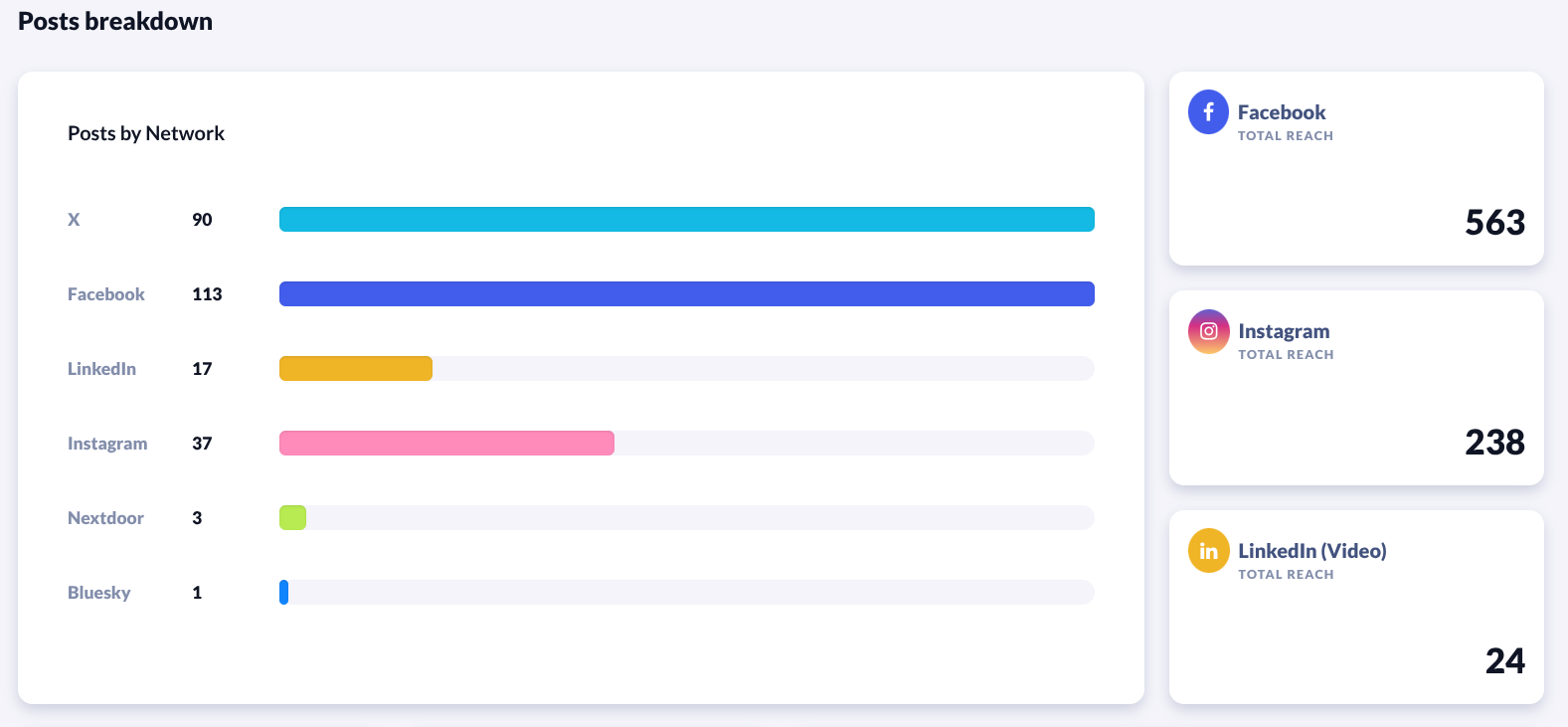This screenshot has height=727, width=1568.
Task: Click the Facebook posts blue bar
Action: click(x=686, y=294)
